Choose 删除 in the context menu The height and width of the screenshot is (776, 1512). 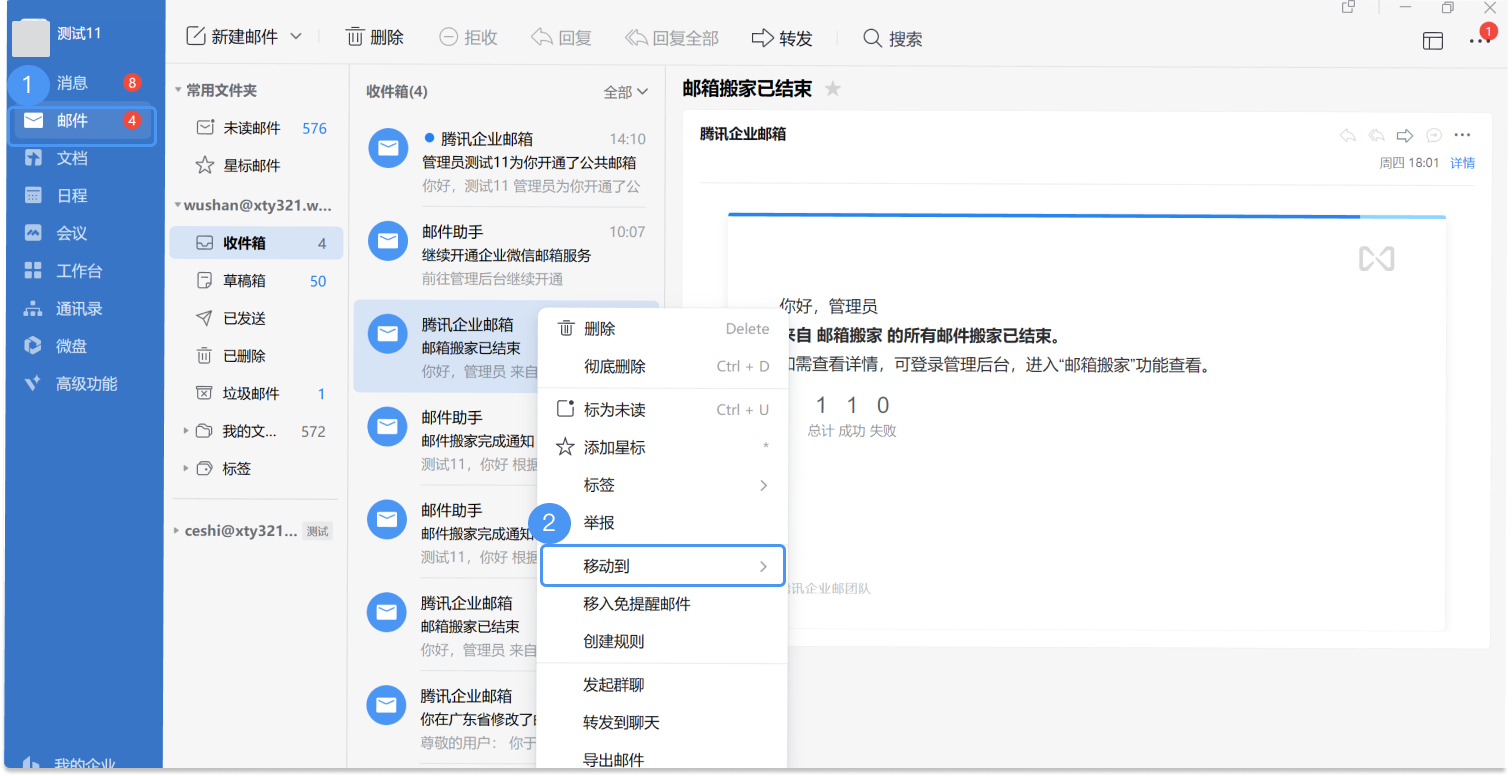click(x=662, y=329)
